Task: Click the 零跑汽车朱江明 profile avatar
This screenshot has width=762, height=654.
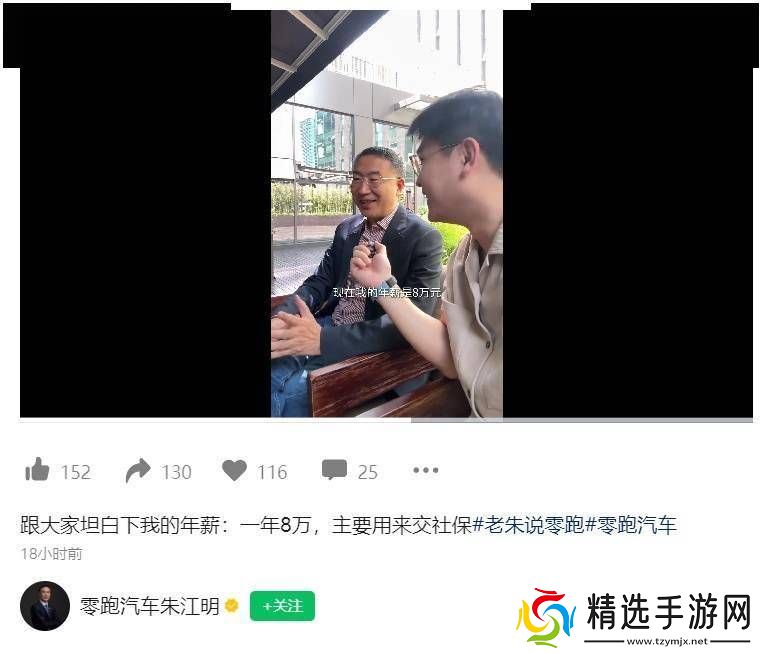Action: point(45,606)
